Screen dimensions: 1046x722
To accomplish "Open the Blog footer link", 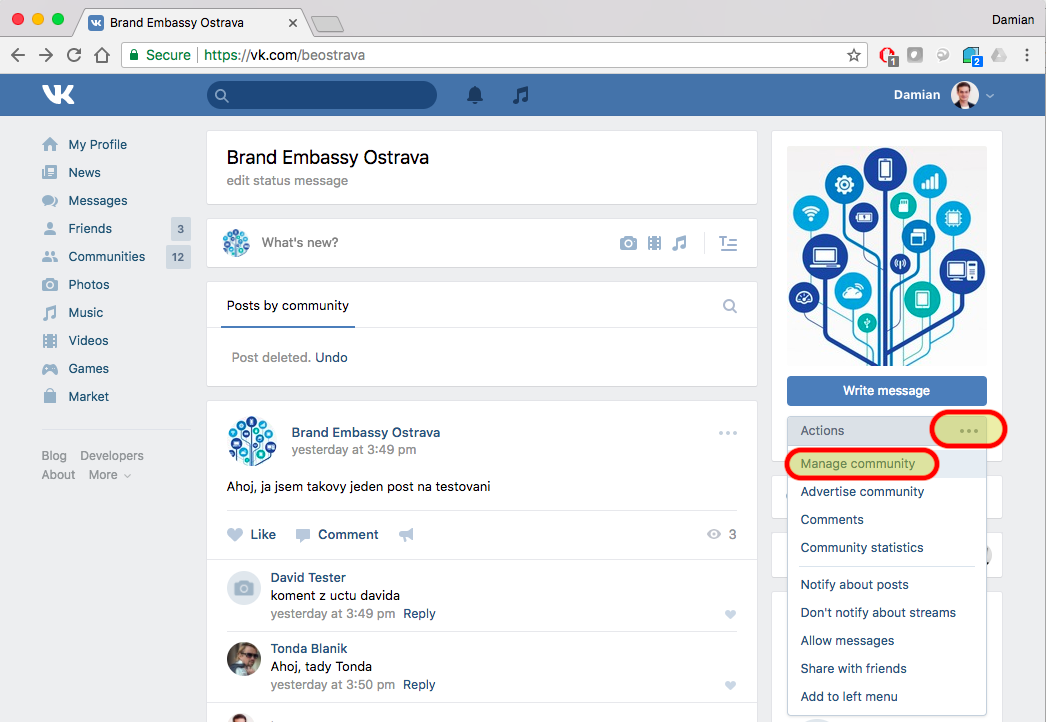I will 54,456.
